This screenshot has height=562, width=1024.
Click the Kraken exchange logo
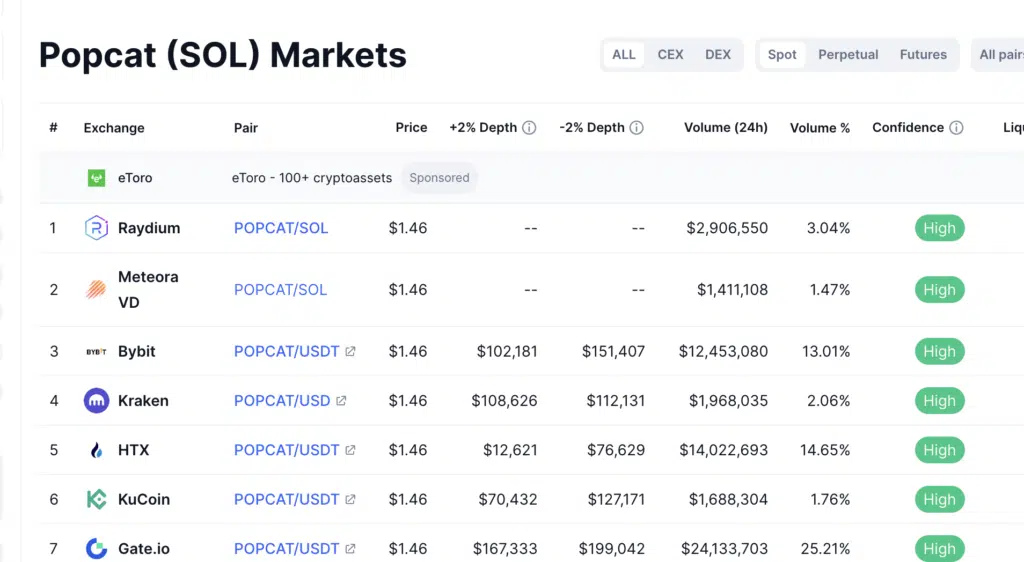coord(96,400)
